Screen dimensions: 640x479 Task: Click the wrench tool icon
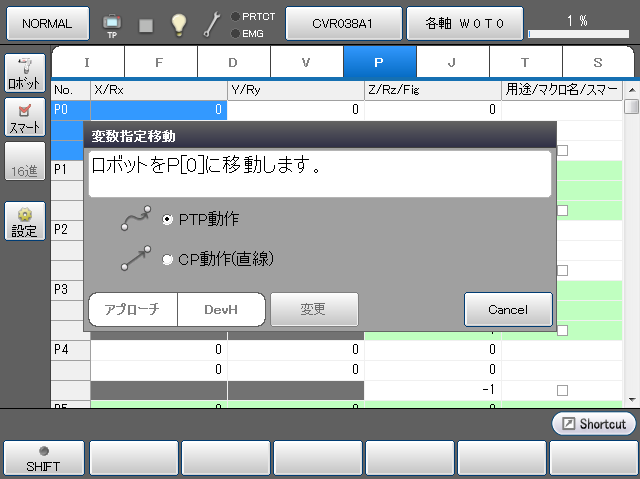(211, 23)
